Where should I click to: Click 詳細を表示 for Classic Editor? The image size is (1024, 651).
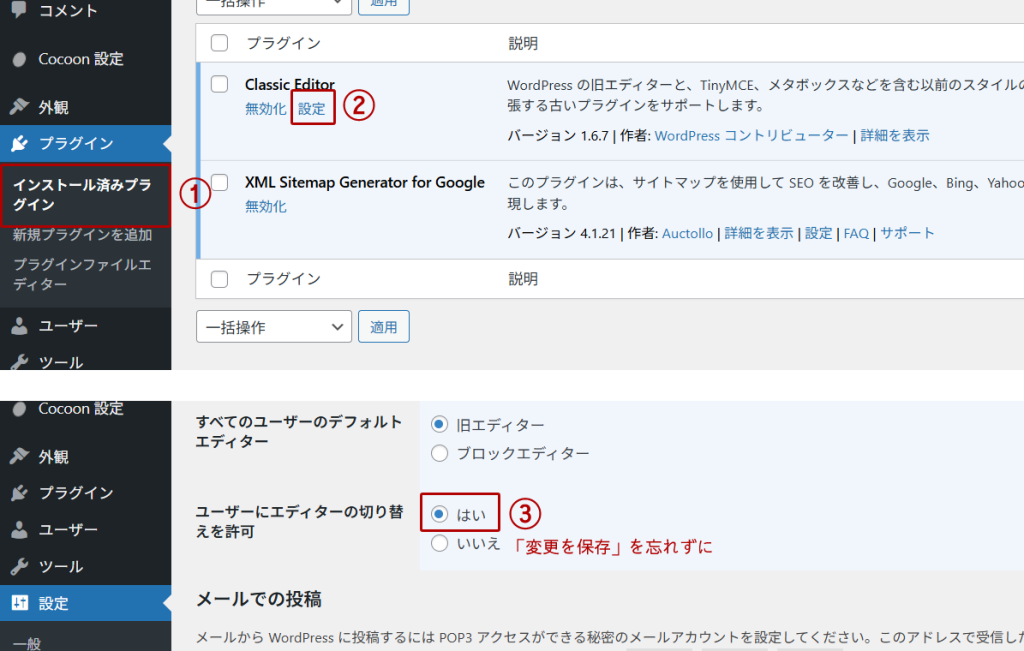(x=895, y=136)
